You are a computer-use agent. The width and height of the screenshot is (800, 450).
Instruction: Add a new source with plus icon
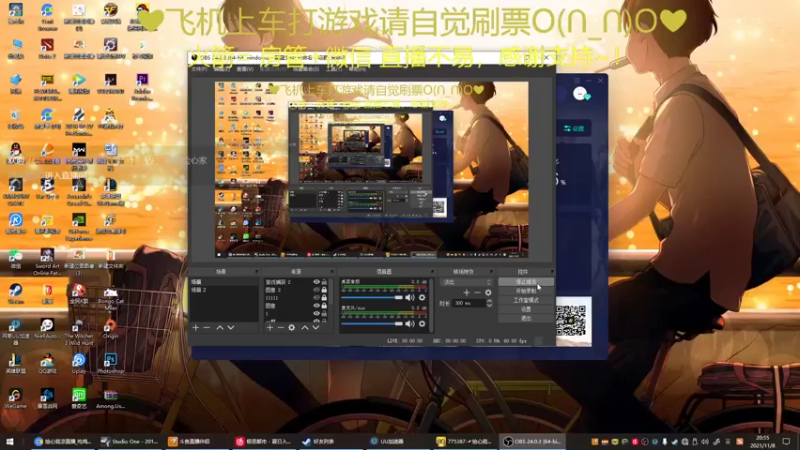269,328
